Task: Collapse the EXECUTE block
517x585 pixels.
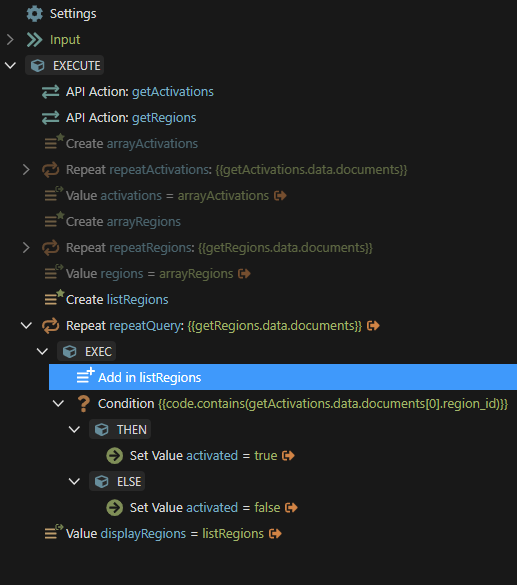Action: point(10,66)
